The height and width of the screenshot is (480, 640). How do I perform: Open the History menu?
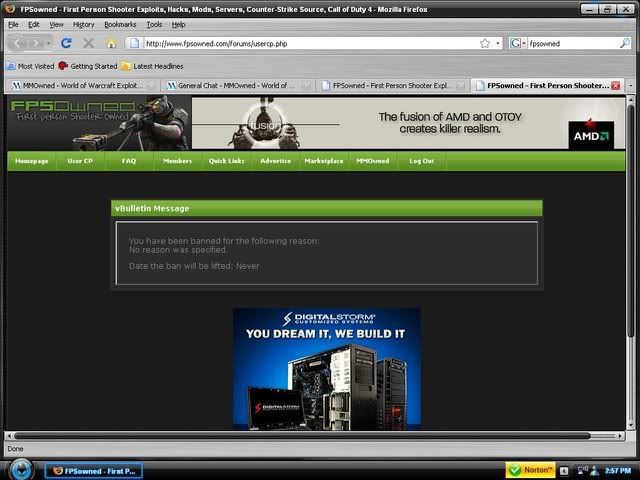pos(84,24)
